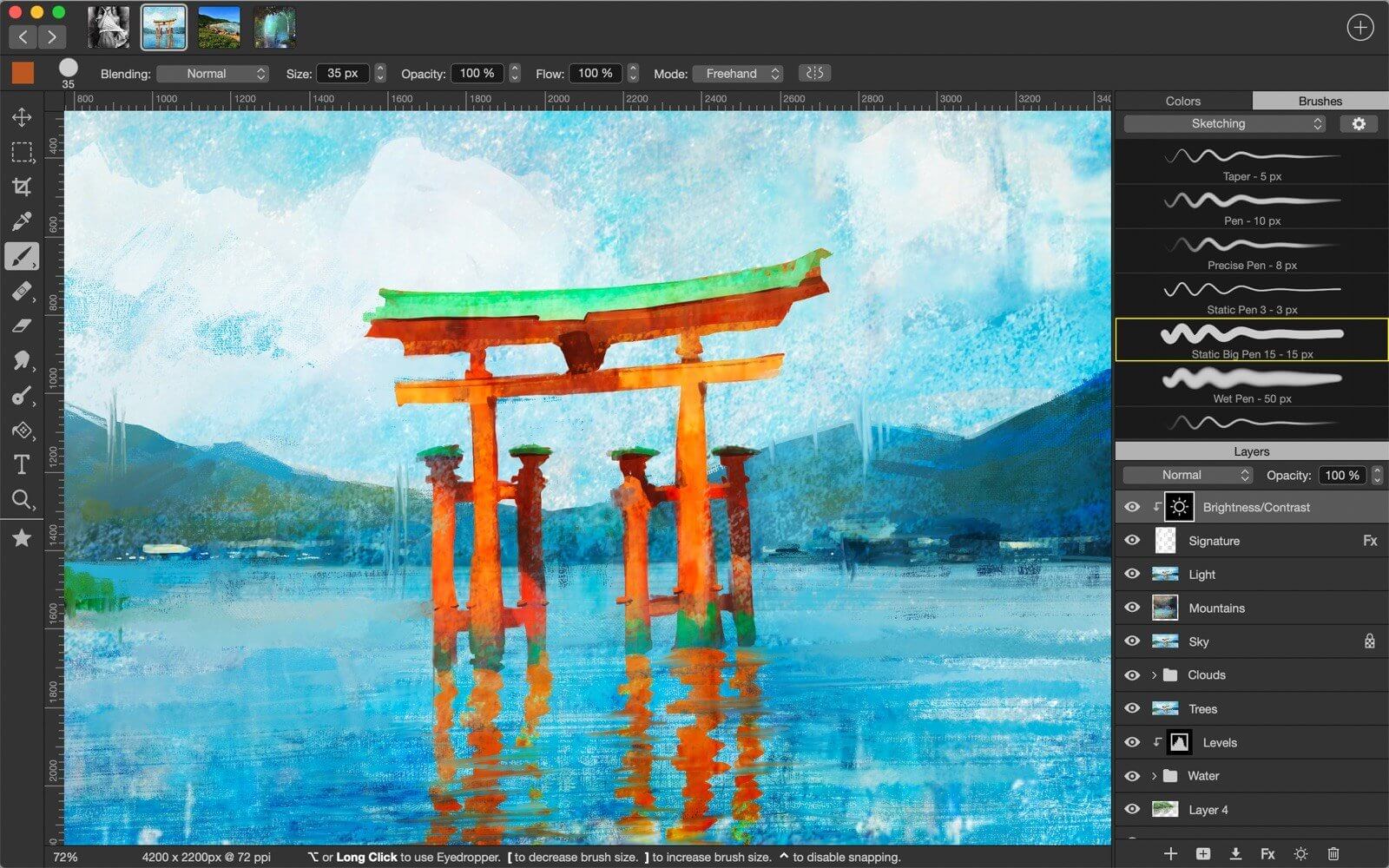The image size is (1389, 868).
Task: Switch to the Colors tab
Action: pos(1182,101)
